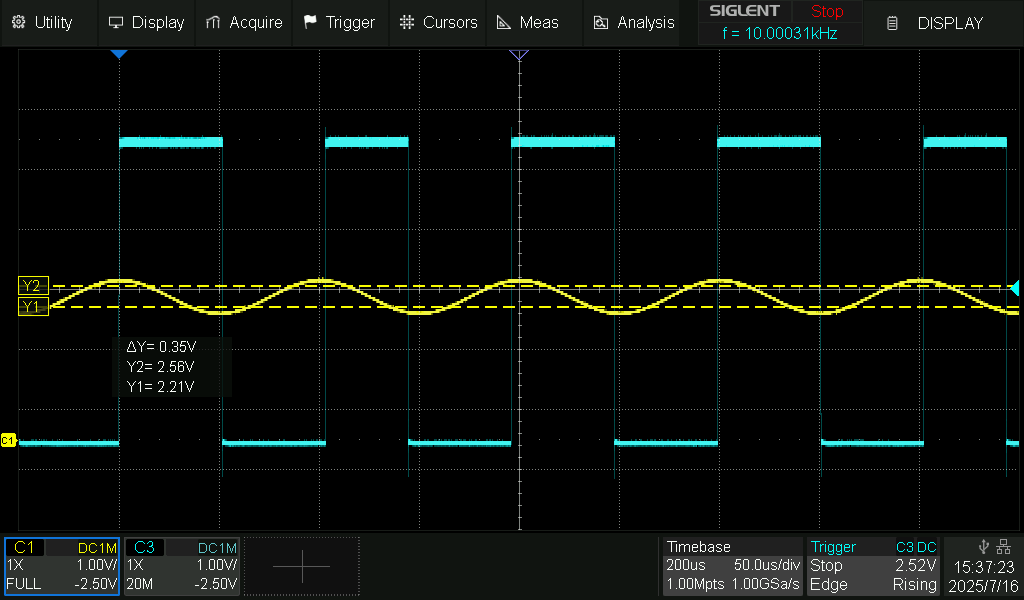Open the Acquire menu
1024x600 pixels.
coord(243,22)
